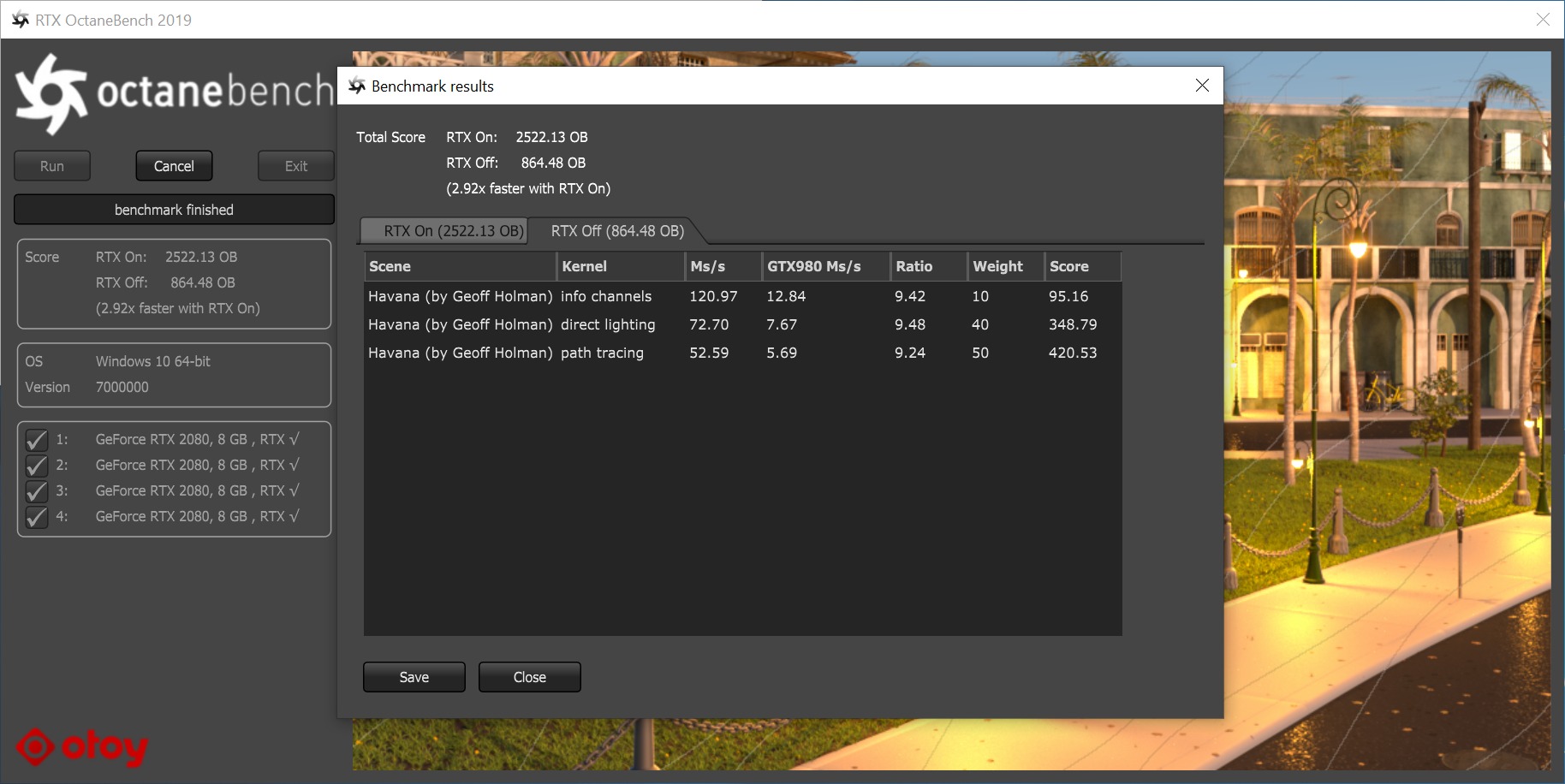Viewport: 1565px width, 784px height.
Task: Click the Kernel column header
Action: (620, 266)
